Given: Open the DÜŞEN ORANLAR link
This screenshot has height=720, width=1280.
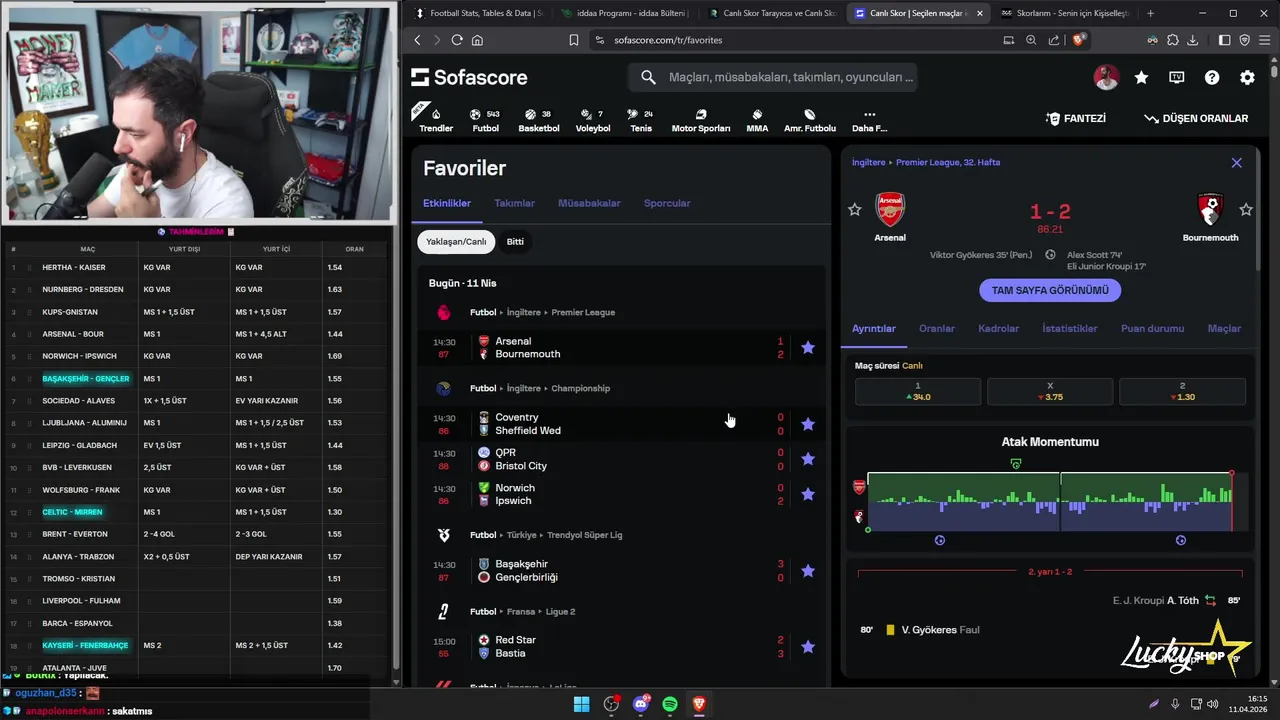Looking at the screenshot, I should coord(1196,118).
